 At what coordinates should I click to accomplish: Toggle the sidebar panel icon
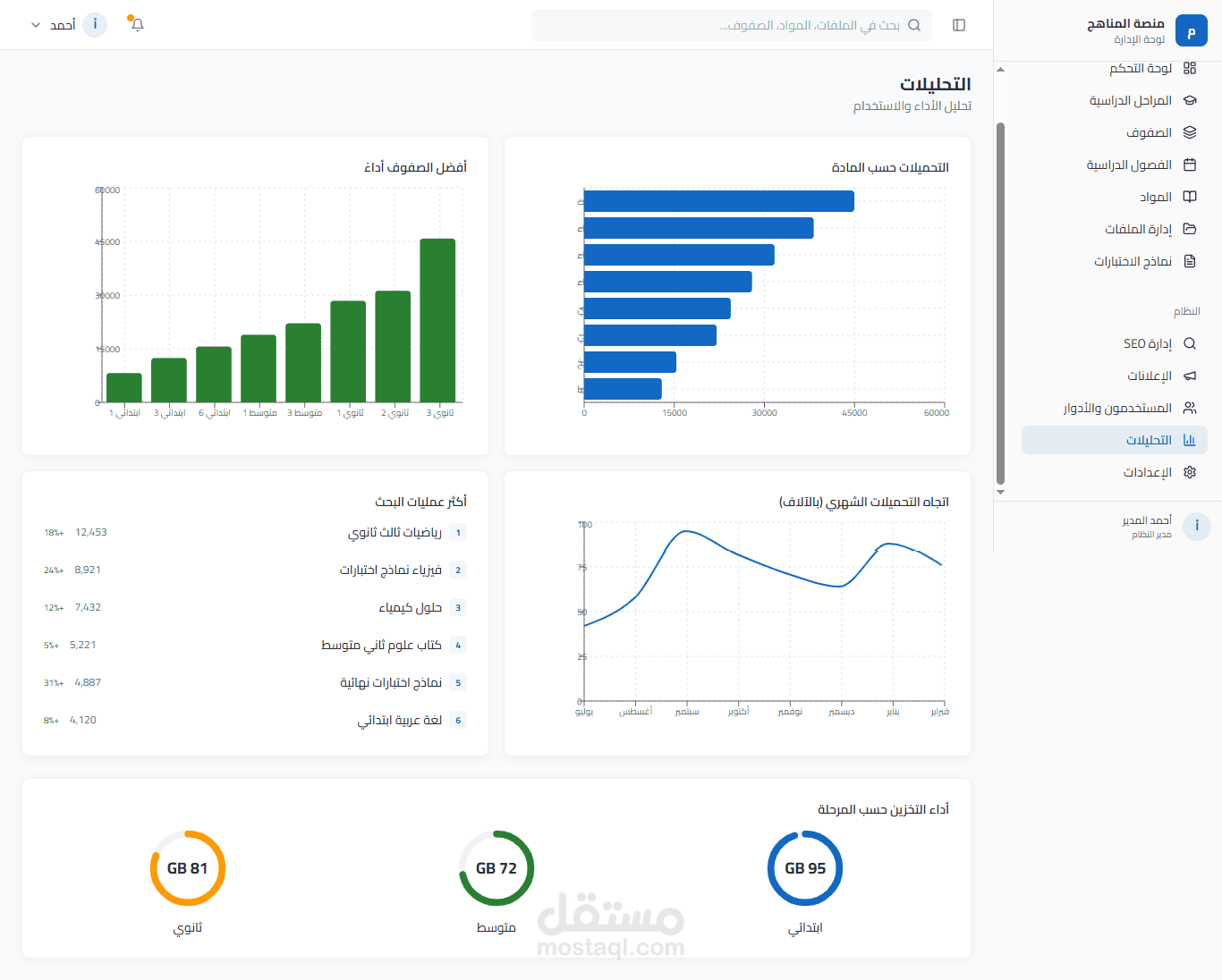pyautogui.click(x=959, y=25)
